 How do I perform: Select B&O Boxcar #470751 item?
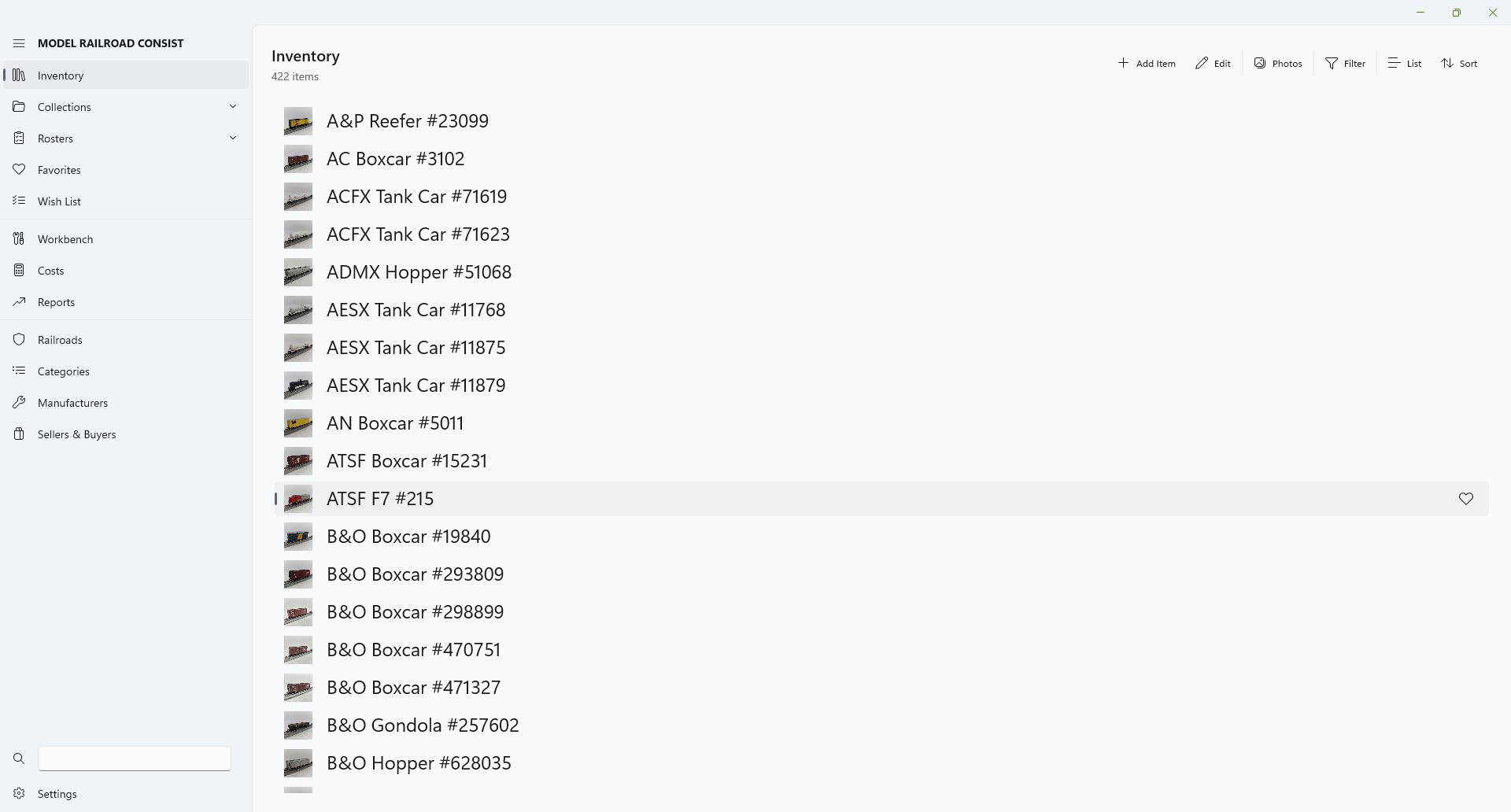pyautogui.click(x=881, y=650)
